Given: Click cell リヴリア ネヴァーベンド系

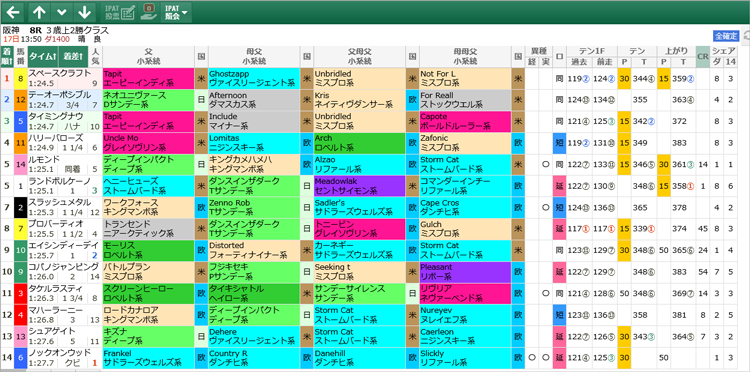Looking at the screenshot, I should (x=465, y=294).
